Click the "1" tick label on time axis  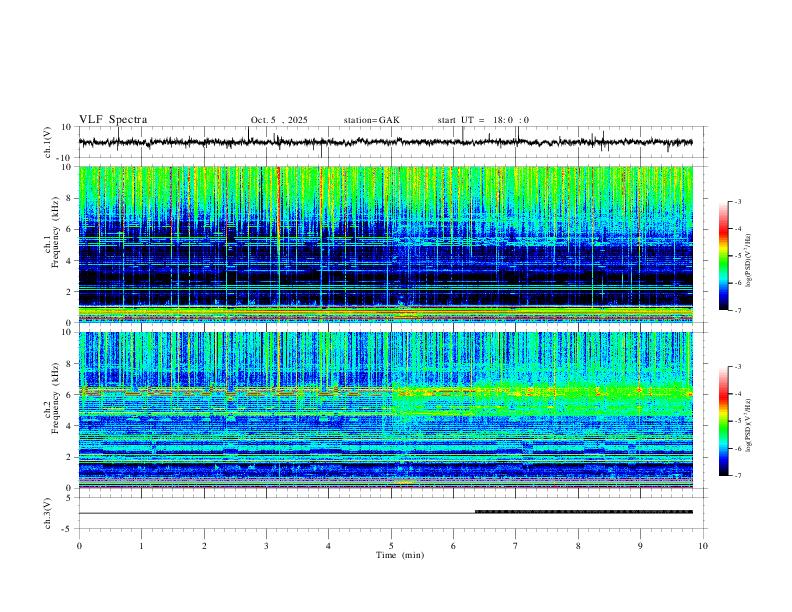141,546
